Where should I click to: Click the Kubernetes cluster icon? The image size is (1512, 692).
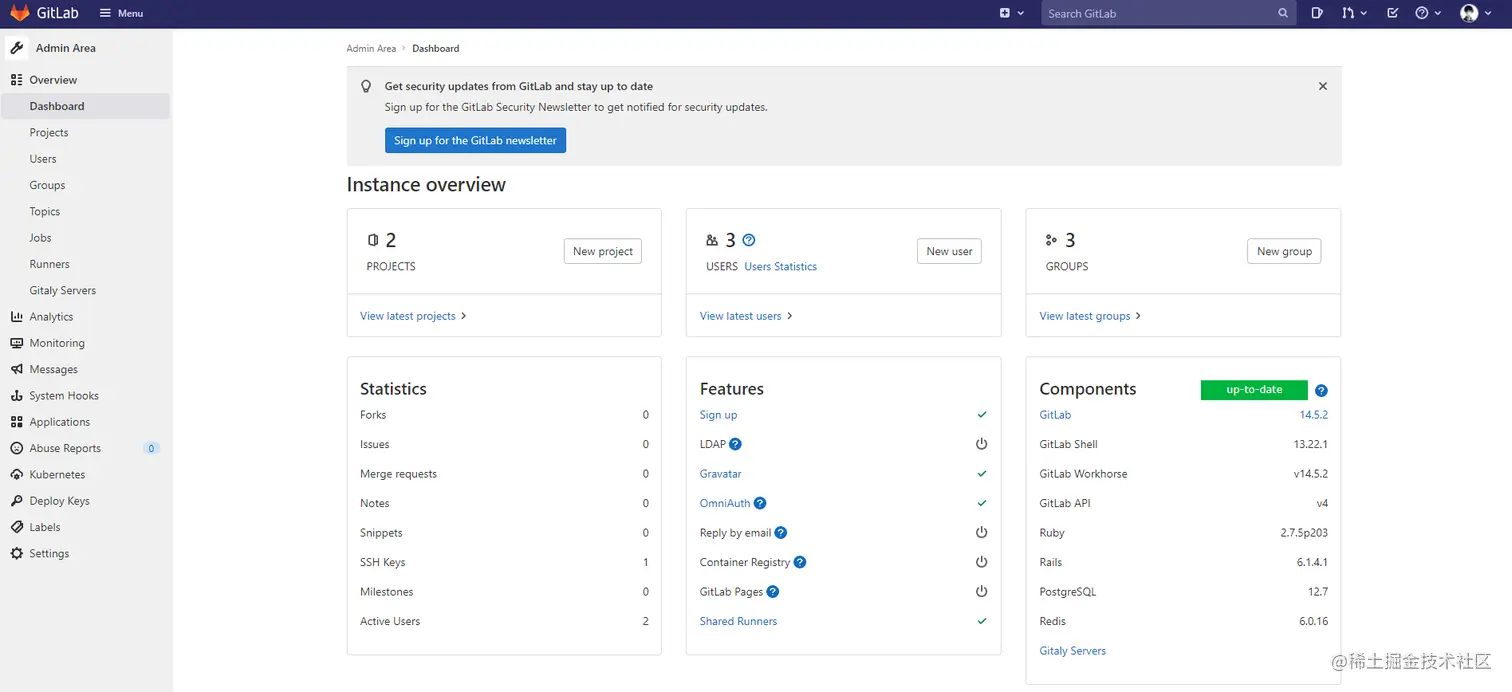[x=16, y=475]
